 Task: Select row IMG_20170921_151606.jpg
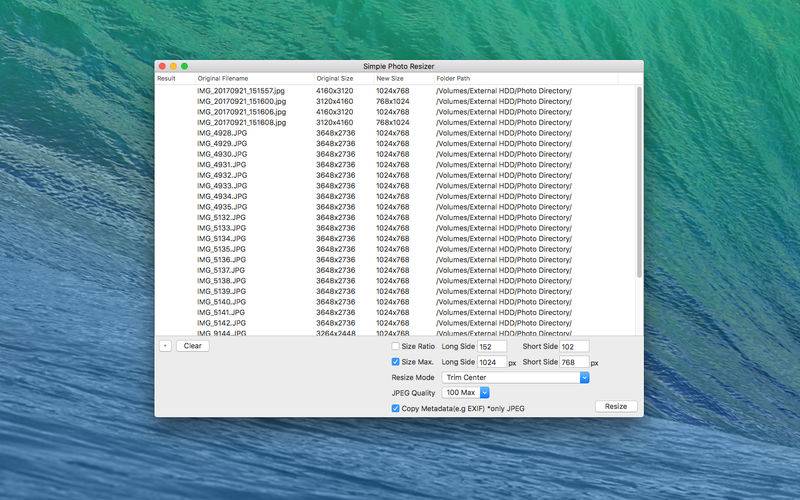click(x=395, y=112)
